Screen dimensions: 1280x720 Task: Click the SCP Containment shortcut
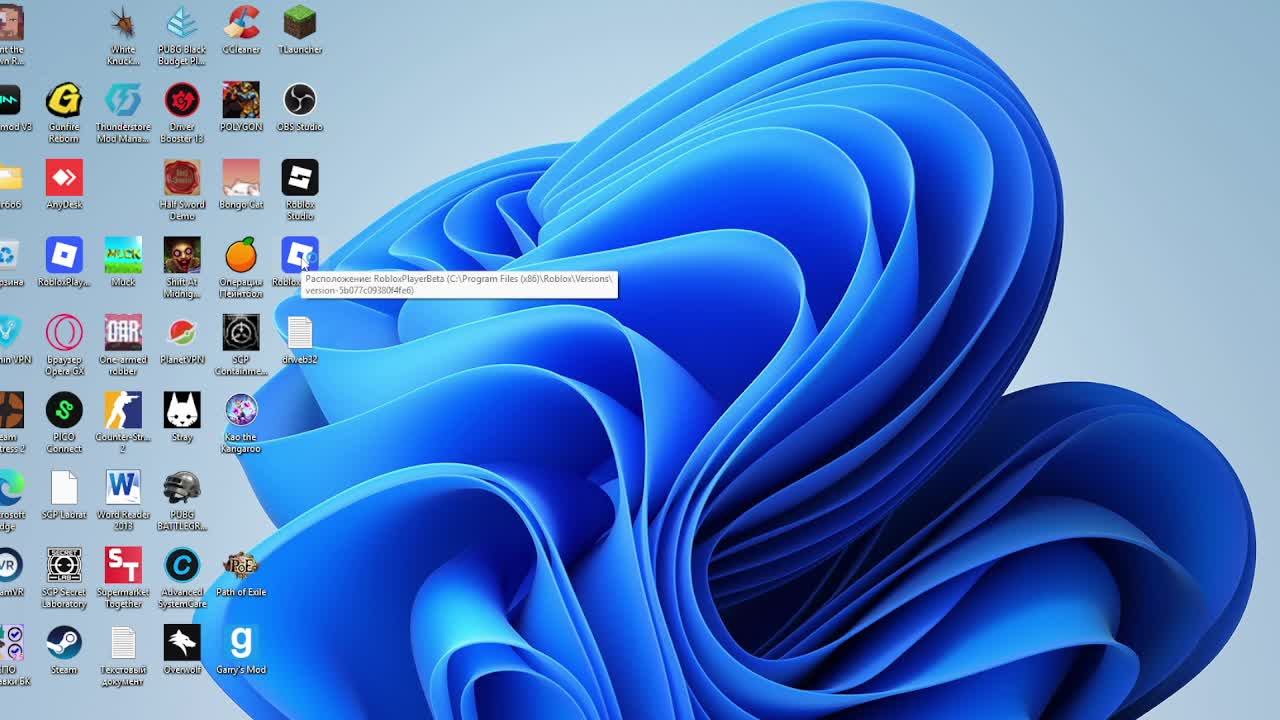[x=241, y=345]
